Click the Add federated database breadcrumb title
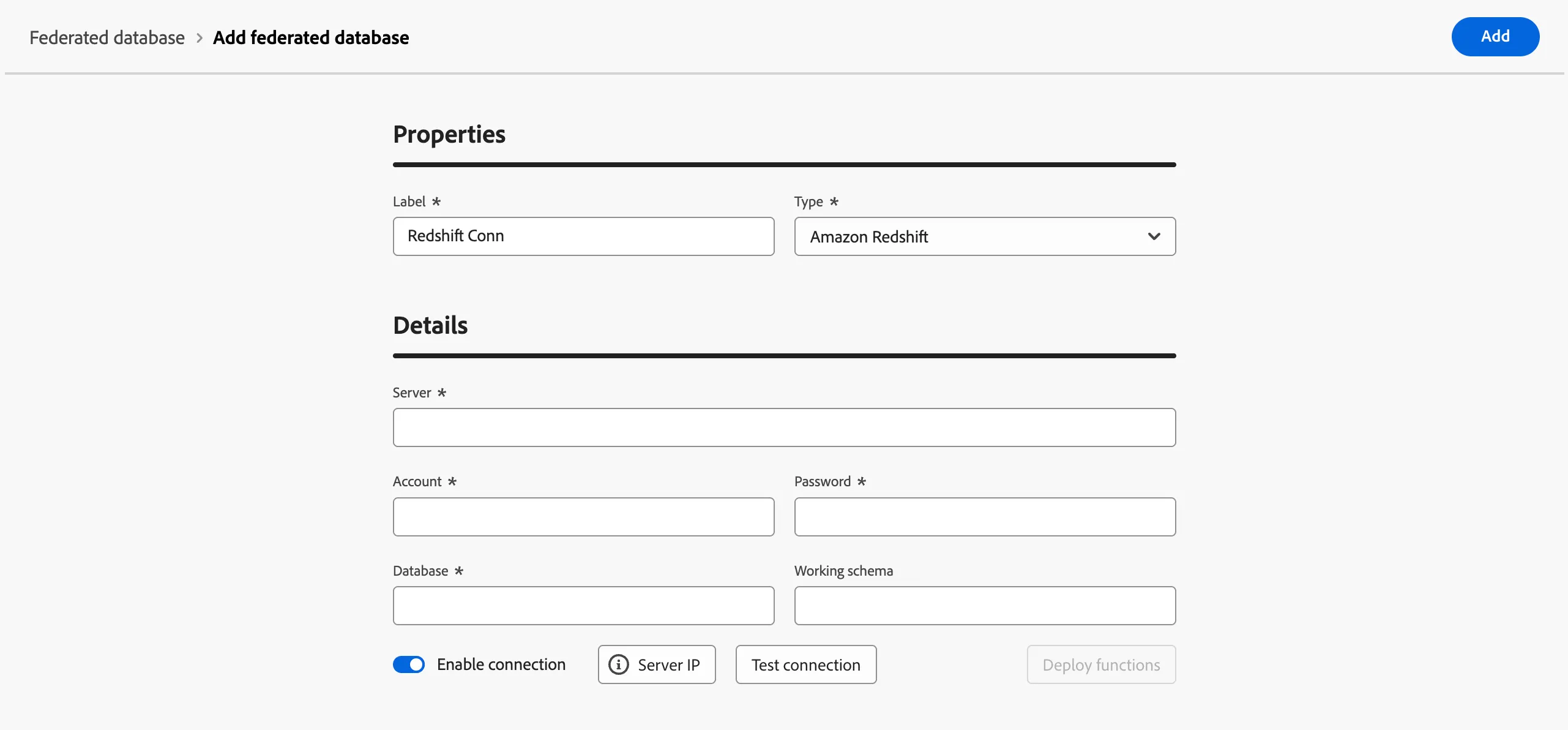The image size is (1568, 730). pyautogui.click(x=311, y=38)
